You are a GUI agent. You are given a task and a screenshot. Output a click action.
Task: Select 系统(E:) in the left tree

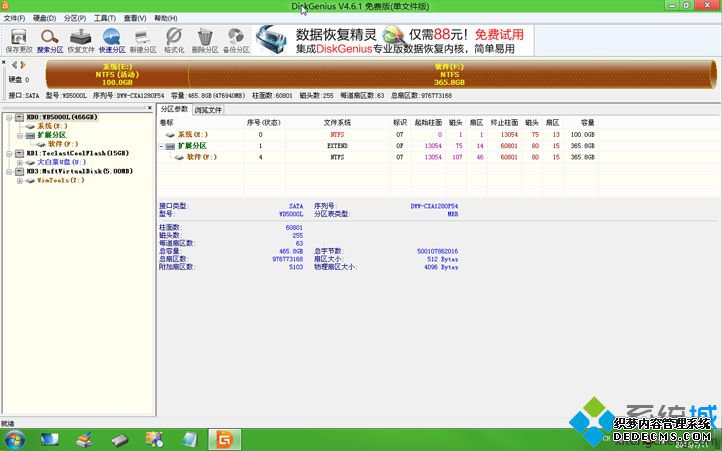tap(52, 126)
